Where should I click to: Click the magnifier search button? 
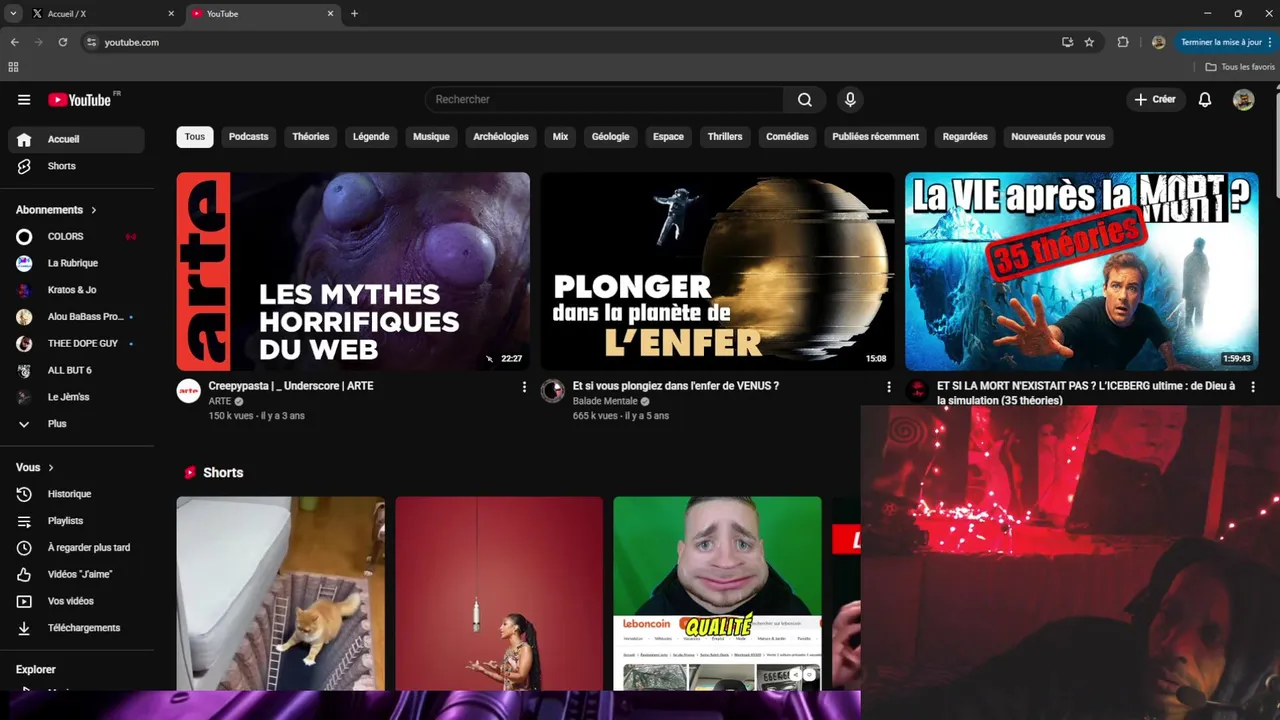(805, 99)
